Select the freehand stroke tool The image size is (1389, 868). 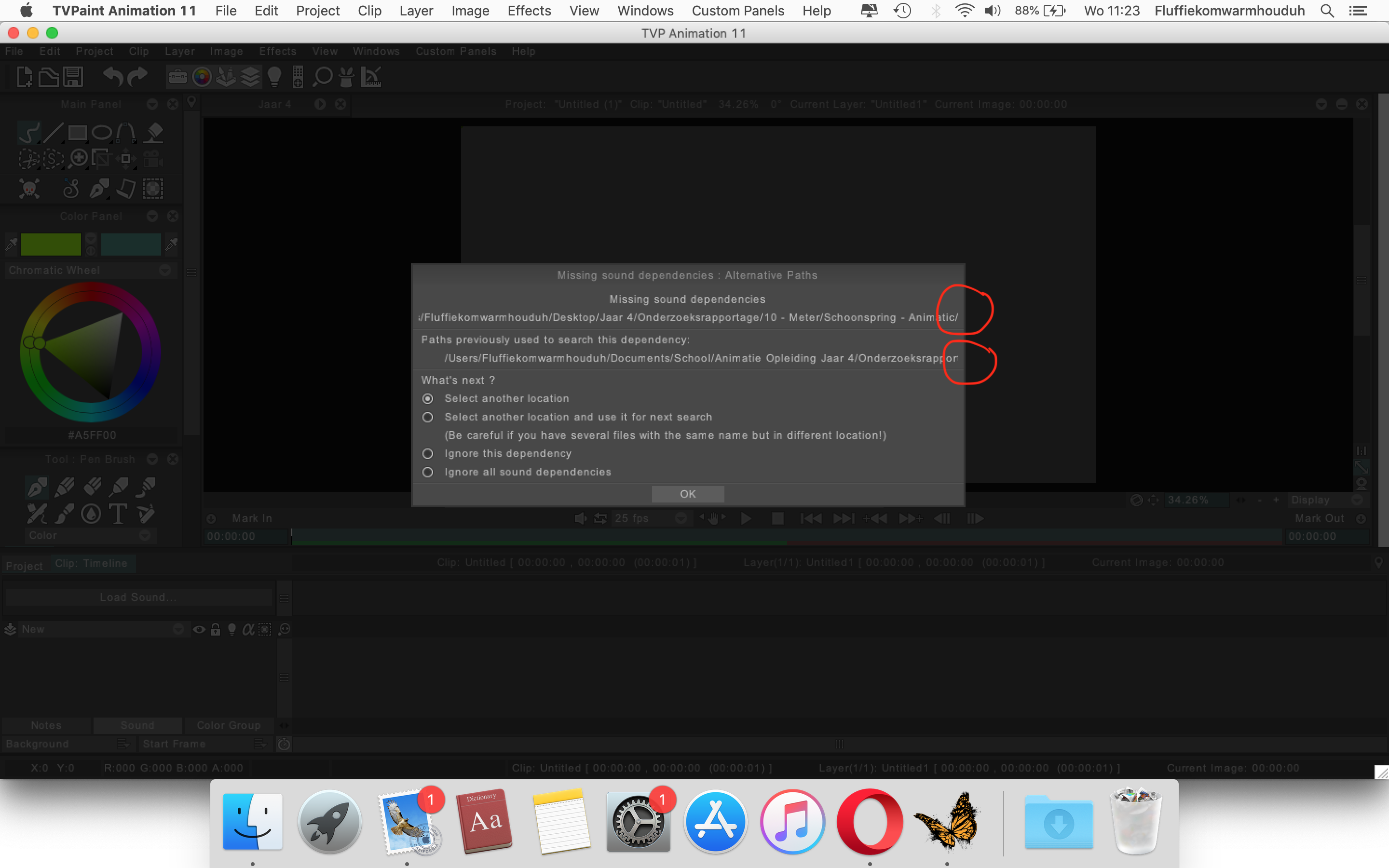(29, 133)
